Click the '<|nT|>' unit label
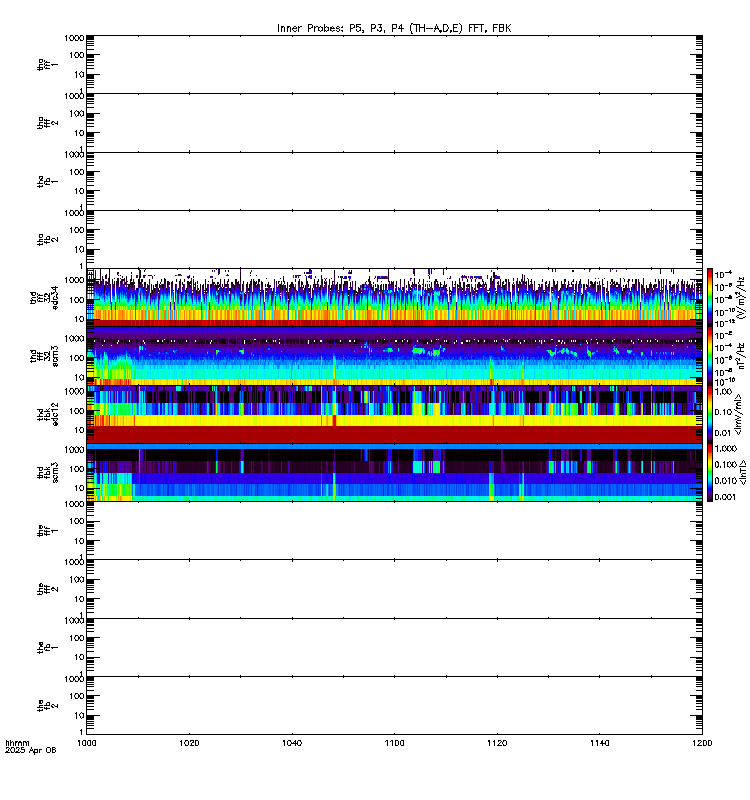Image resolution: width=750 pixels, height=800 pixels. [742, 472]
